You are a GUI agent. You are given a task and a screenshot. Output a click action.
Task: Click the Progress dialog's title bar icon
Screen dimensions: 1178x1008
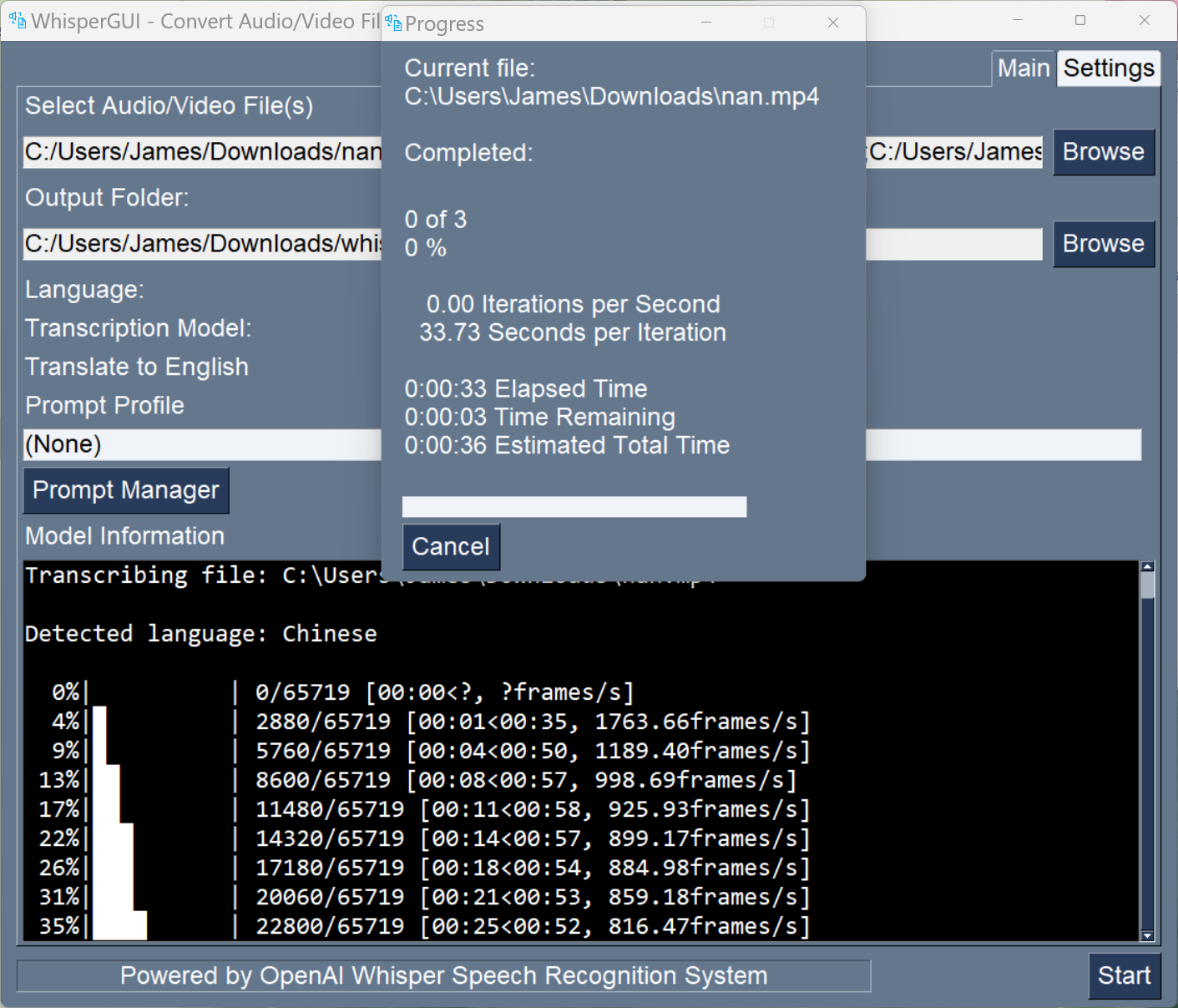tap(392, 23)
